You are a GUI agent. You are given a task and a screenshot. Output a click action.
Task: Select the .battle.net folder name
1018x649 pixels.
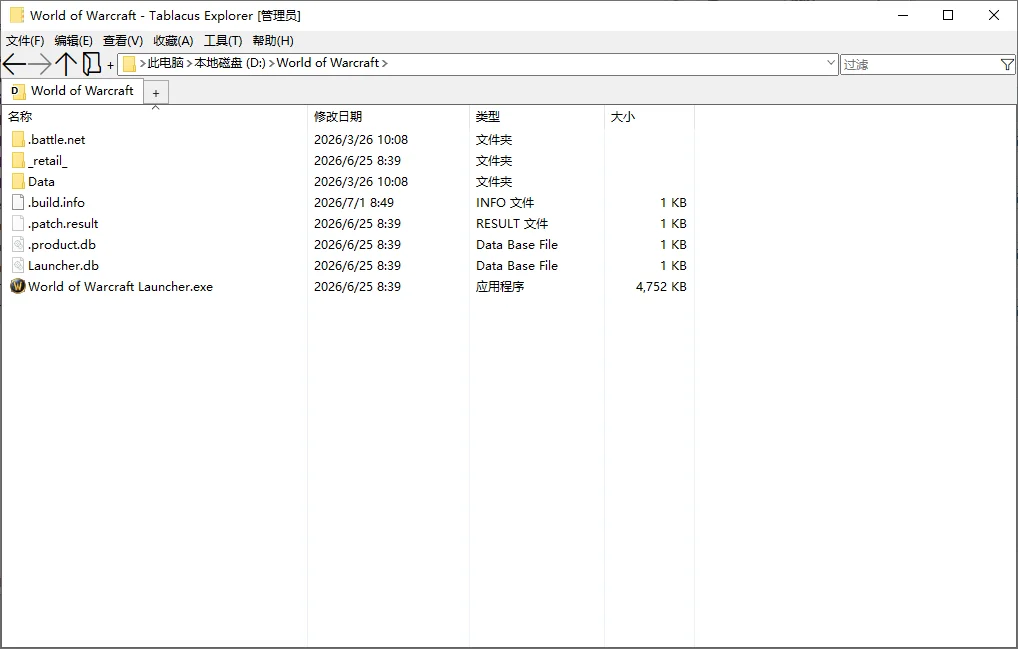pos(56,140)
